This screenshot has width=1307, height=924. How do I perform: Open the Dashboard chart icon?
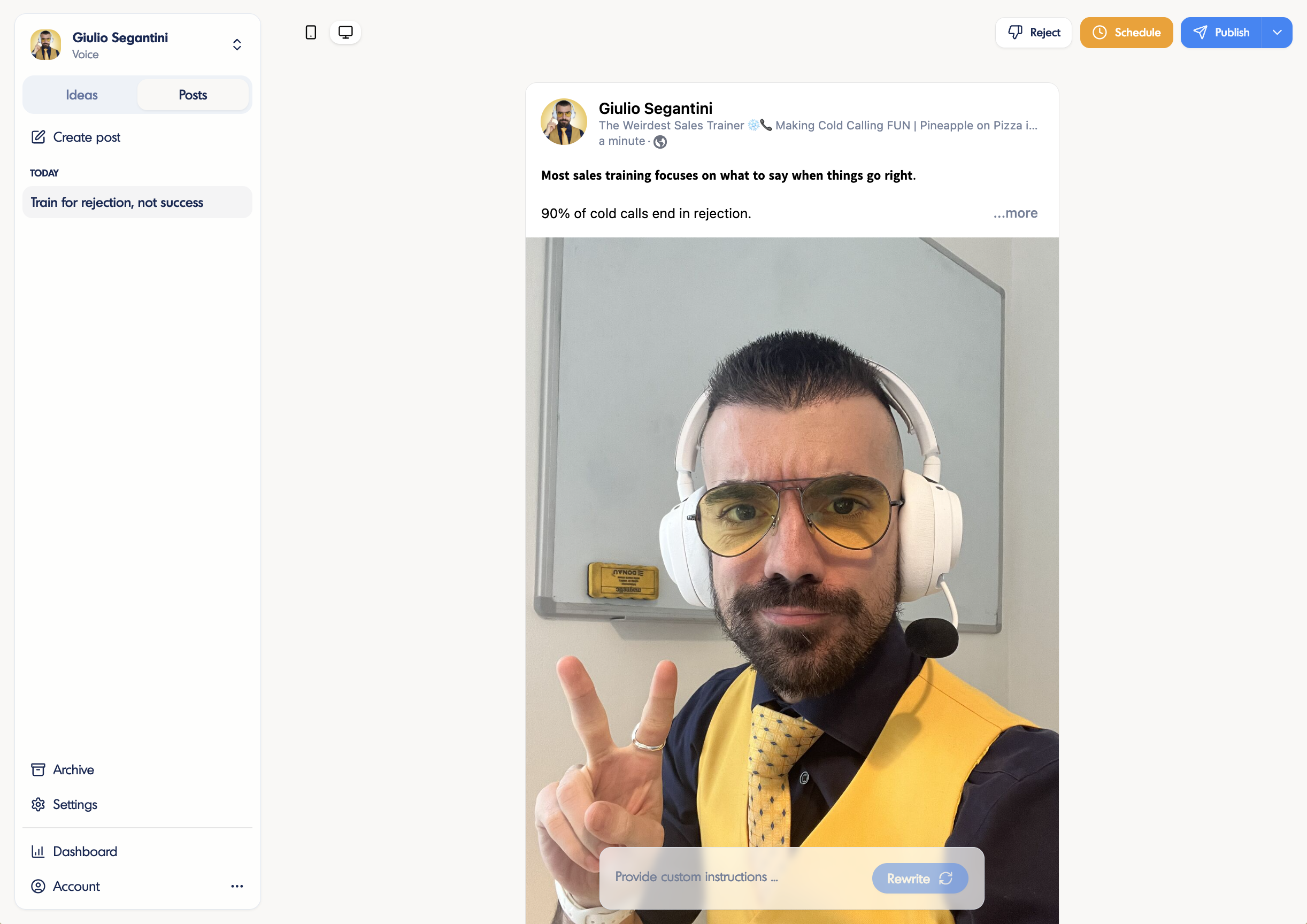[38, 852]
